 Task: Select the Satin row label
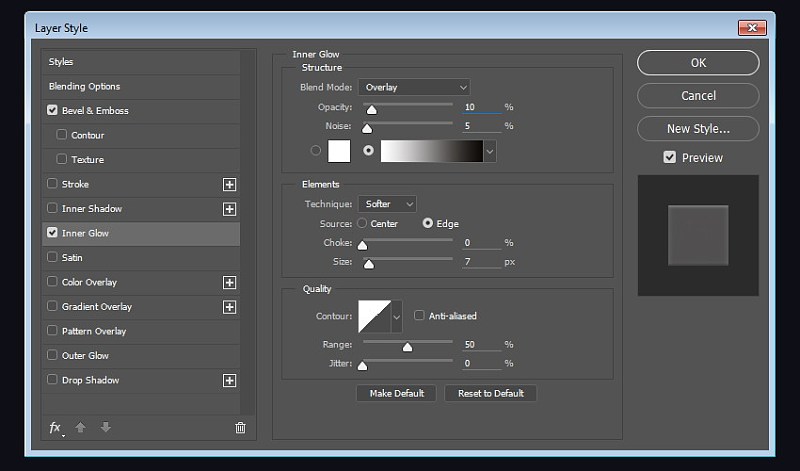(72, 257)
